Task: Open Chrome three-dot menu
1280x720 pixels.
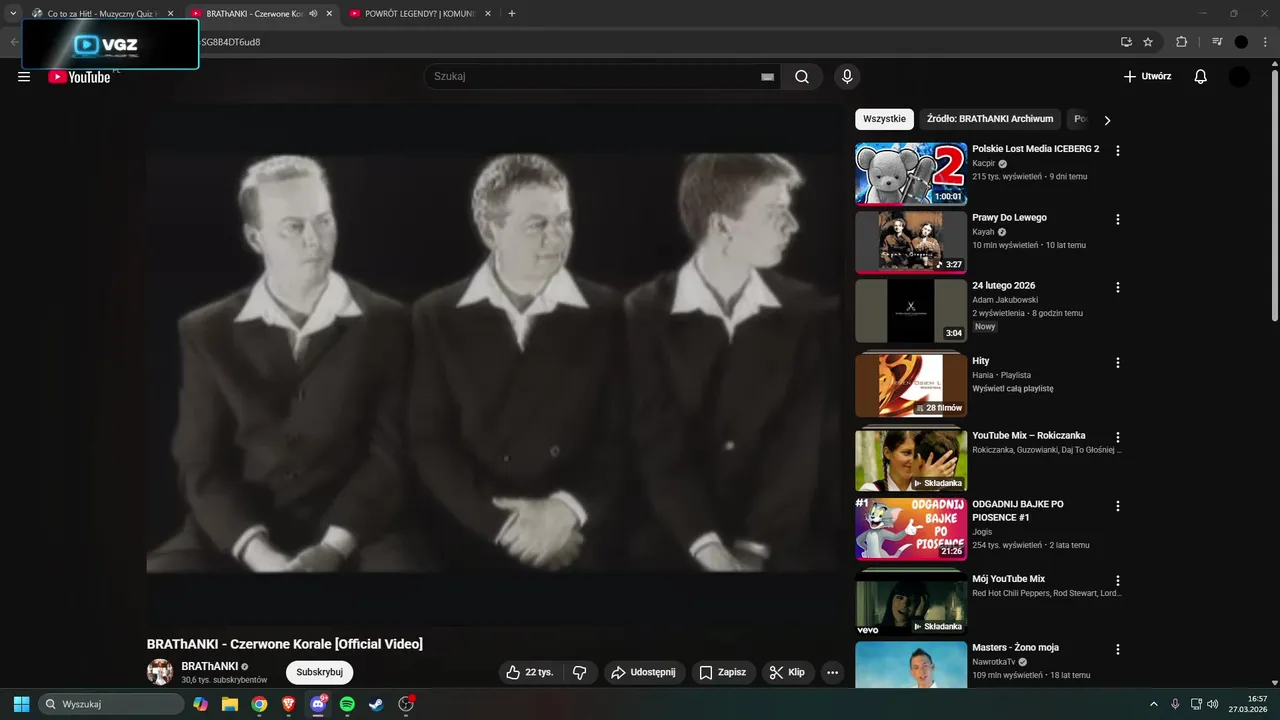Action: pos(1265,42)
